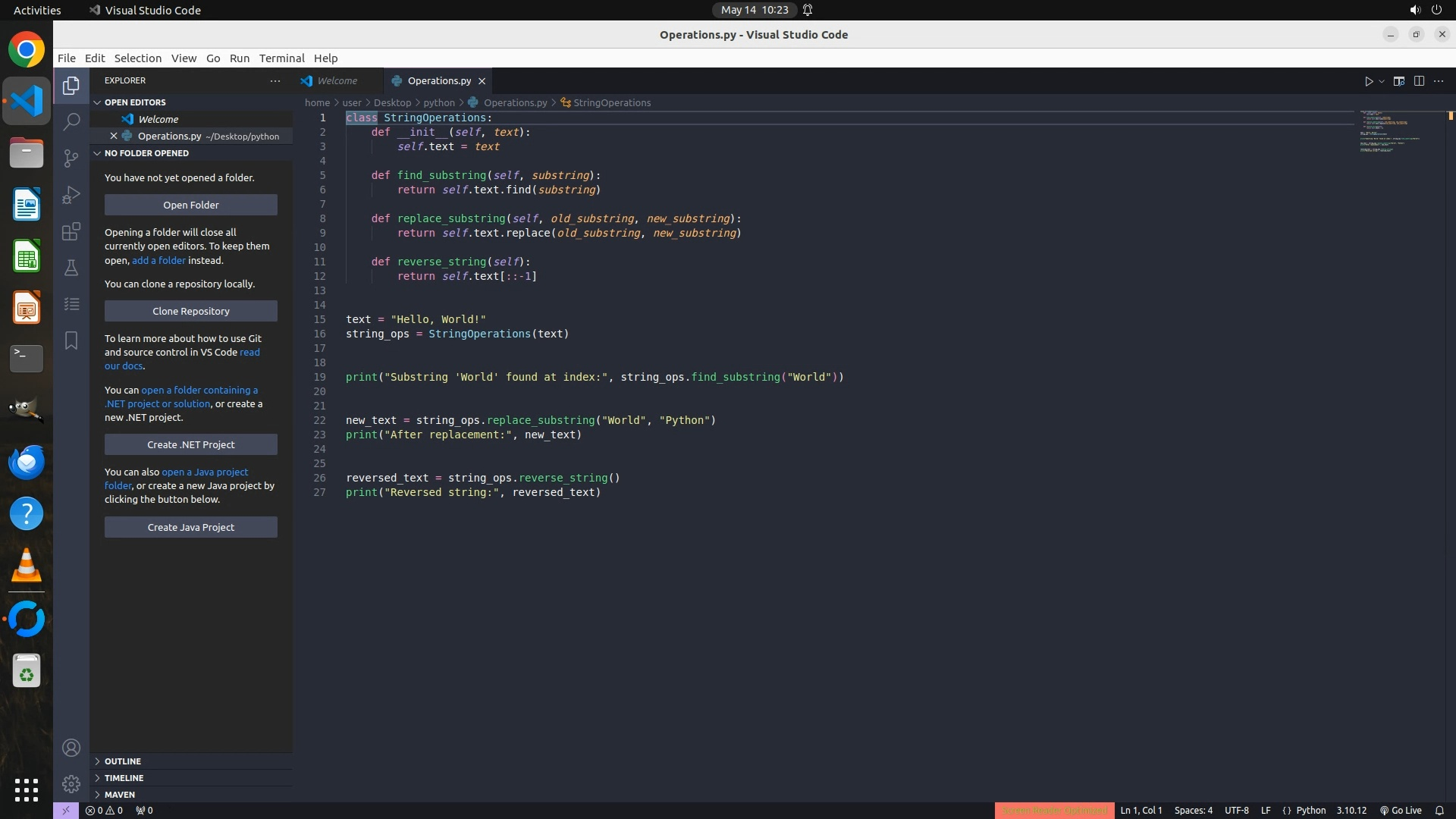Click the 'add a folder' link
Image resolution: width=1456 pixels, height=819 pixels.
158,260
